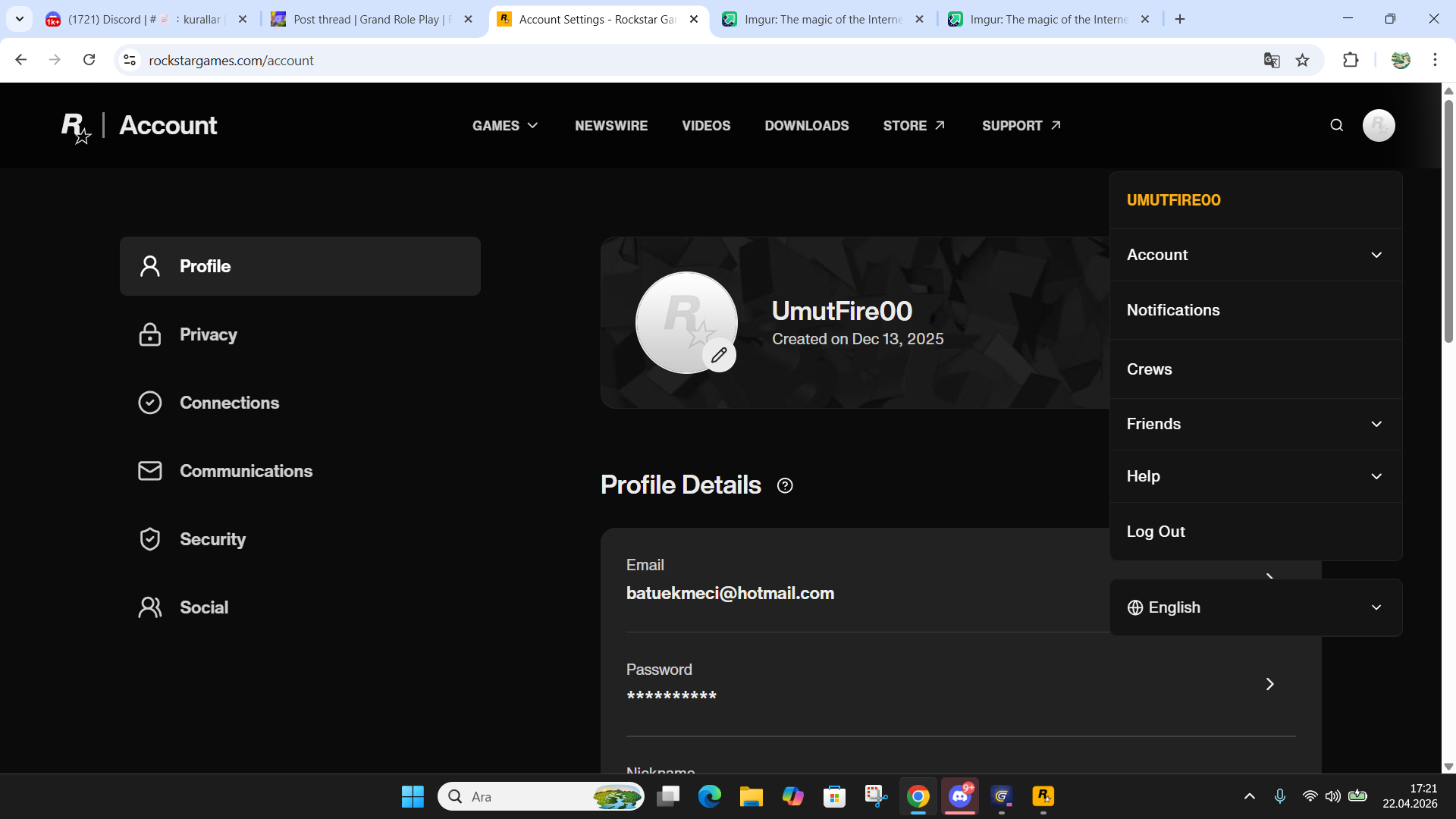1456x819 pixels.
Task: Click the email batuekmeci@hotmail.com
Action: (730, 593)
